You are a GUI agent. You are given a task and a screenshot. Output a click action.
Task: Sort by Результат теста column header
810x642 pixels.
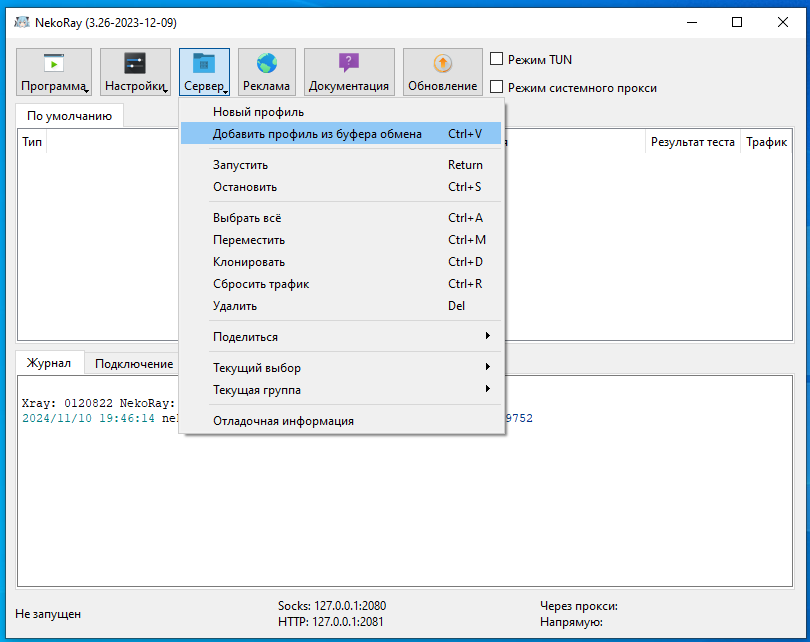click(x=692, y=143)
